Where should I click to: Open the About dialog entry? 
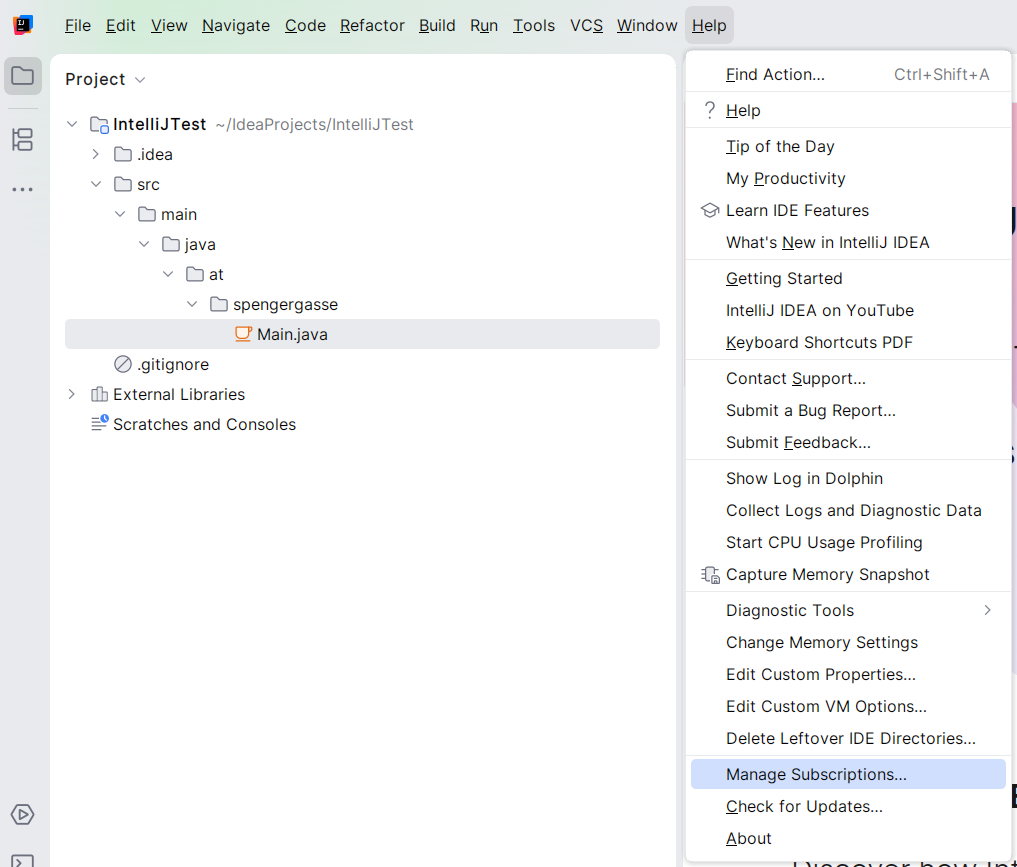[848, 838]
